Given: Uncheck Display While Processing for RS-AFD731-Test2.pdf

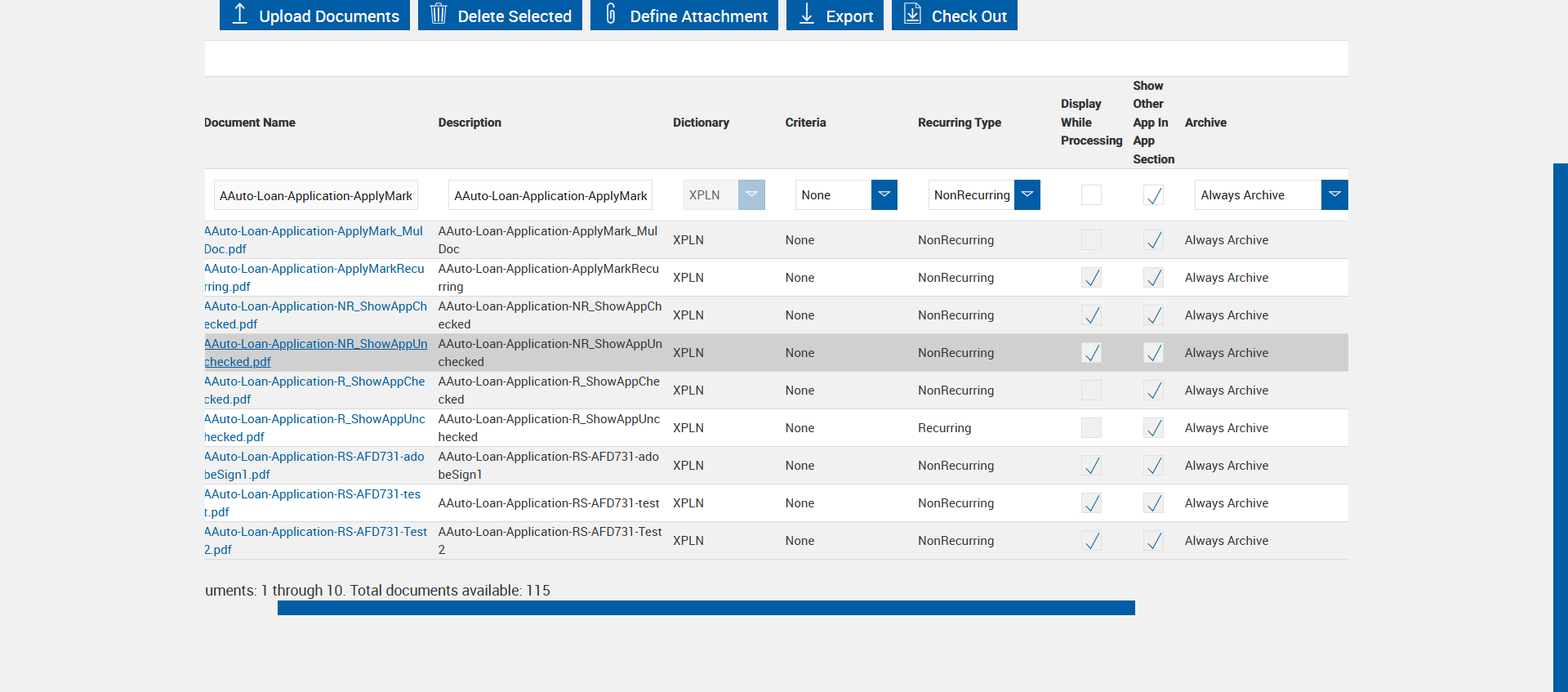Looking at the screenshot, I should tap(1091, 541).
